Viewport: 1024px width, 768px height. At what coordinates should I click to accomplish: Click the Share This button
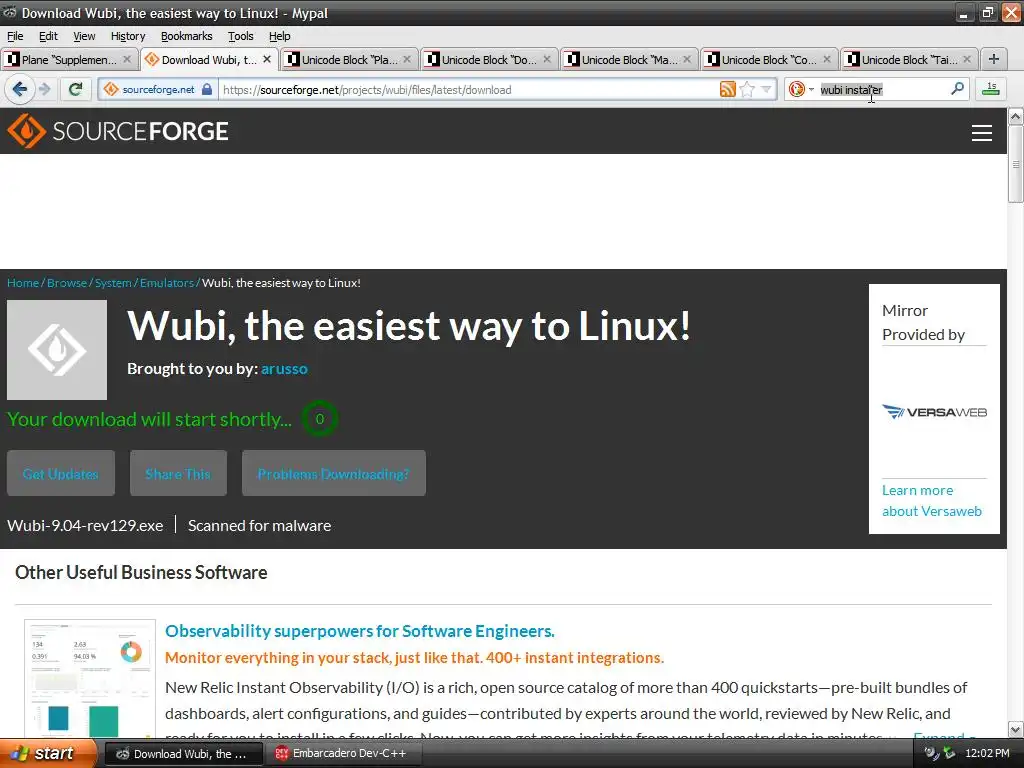tap(178, 473)
